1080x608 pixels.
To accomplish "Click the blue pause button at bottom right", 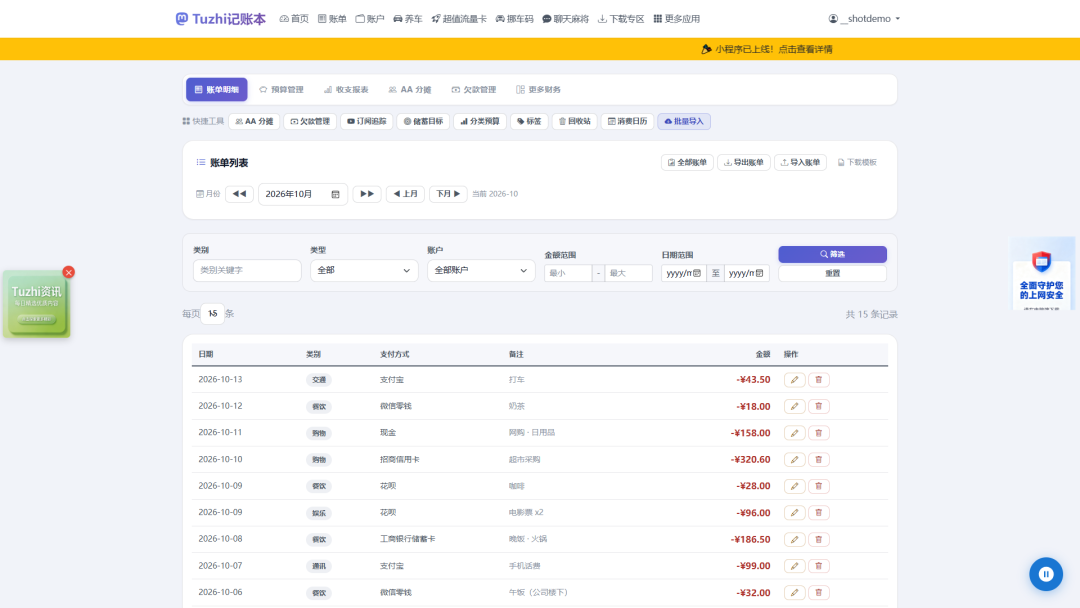I will [x=1046, y=574].
